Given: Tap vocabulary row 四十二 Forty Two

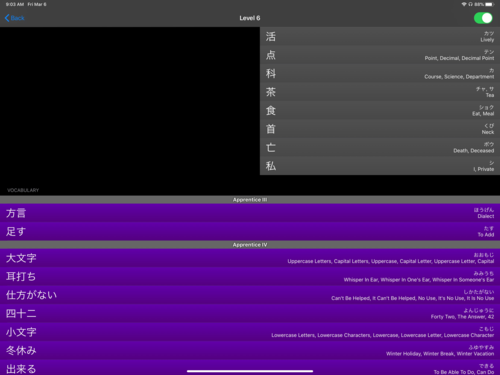Looking at the screenshot, I should [x=250, y=313].
